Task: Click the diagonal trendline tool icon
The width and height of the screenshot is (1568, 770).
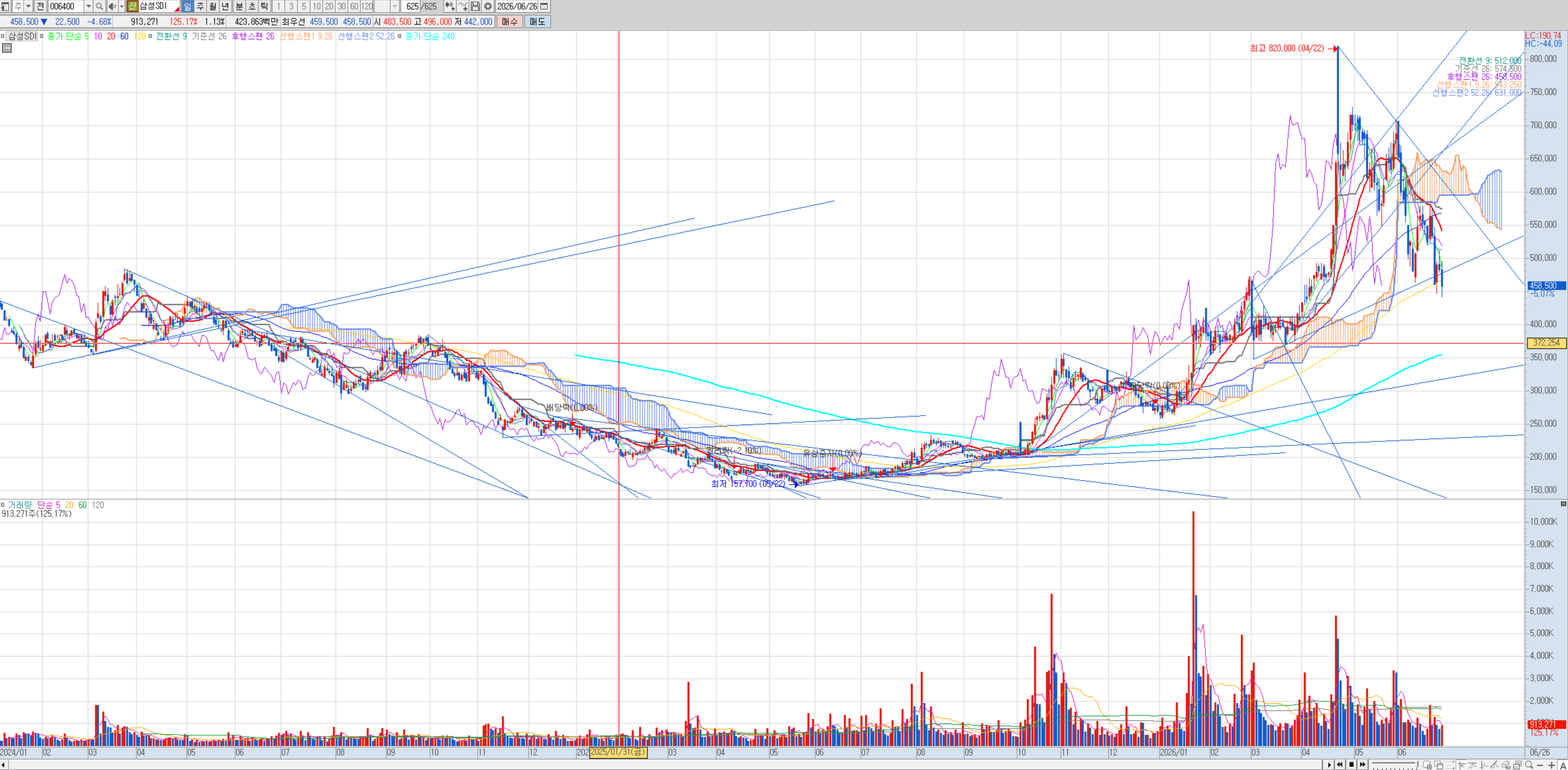Action: click(1495, 765)
